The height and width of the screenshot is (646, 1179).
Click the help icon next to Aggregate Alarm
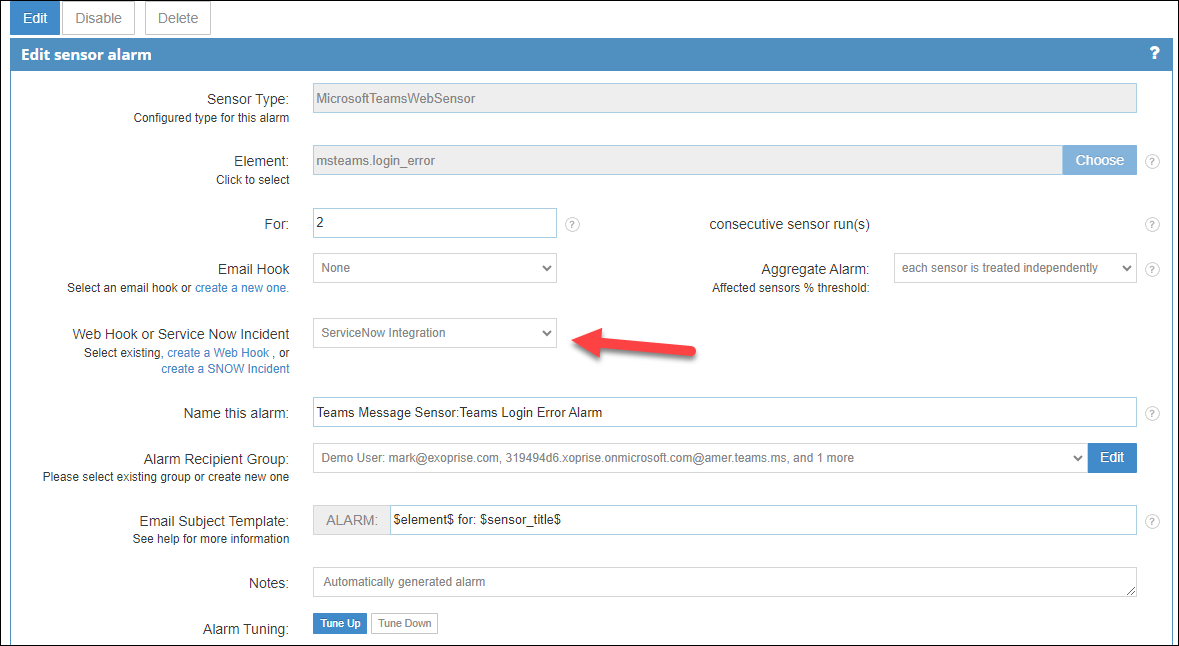point(1152,268)
